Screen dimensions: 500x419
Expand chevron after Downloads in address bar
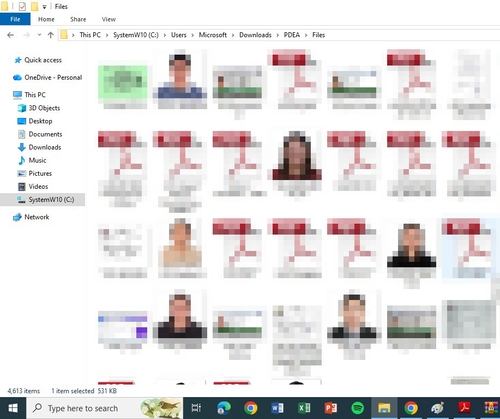pyautogui.click(x=277, y=35)
